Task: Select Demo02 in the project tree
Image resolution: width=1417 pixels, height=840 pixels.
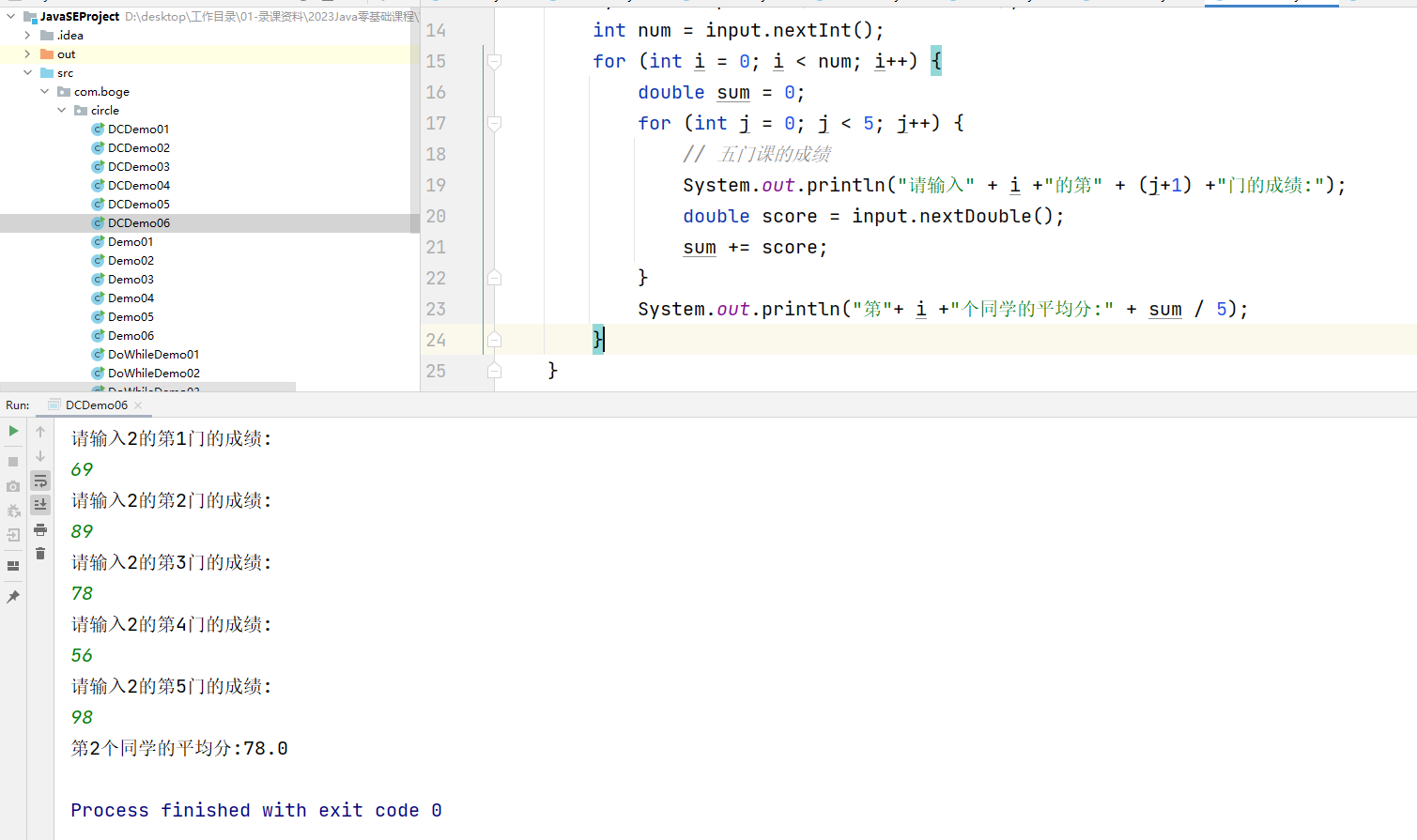Action: pyautogui.click(x=131, y=260)
